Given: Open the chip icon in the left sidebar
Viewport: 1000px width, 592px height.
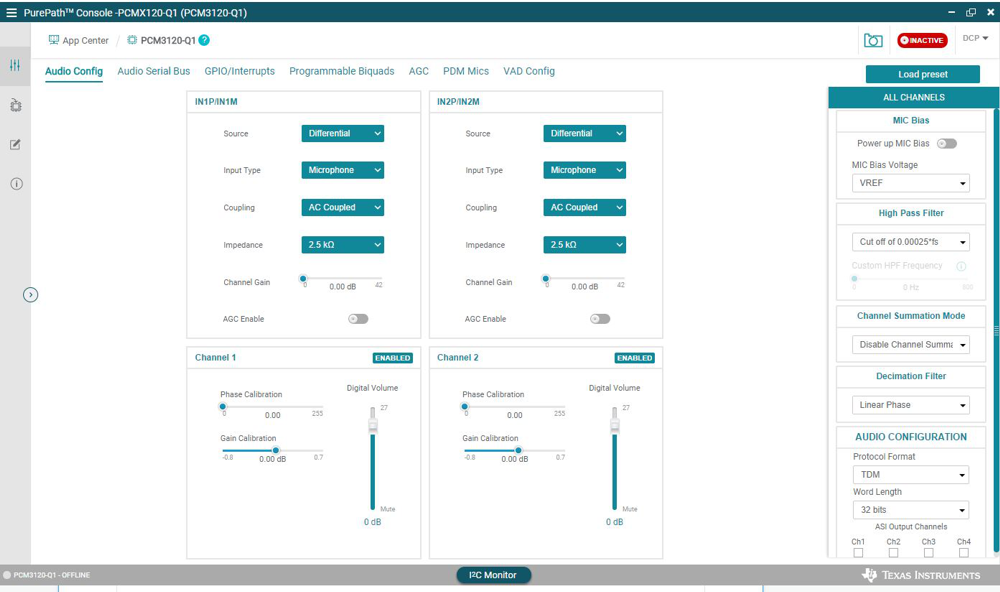Looking at the screenshot, I should (15, 105).
